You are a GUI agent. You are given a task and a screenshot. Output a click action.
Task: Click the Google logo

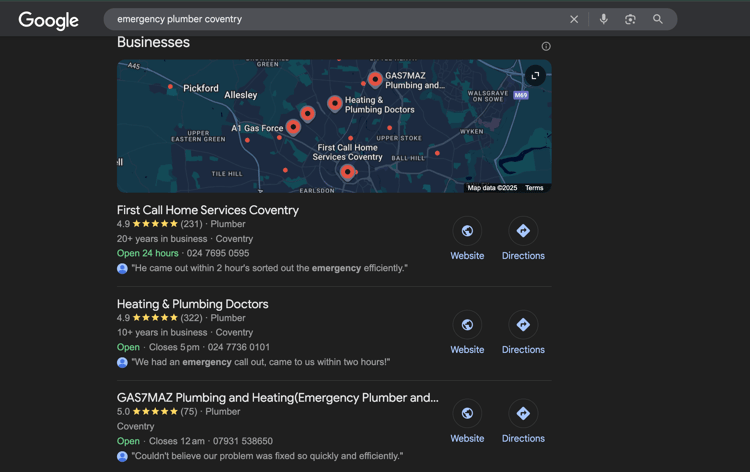click(48, 20)
